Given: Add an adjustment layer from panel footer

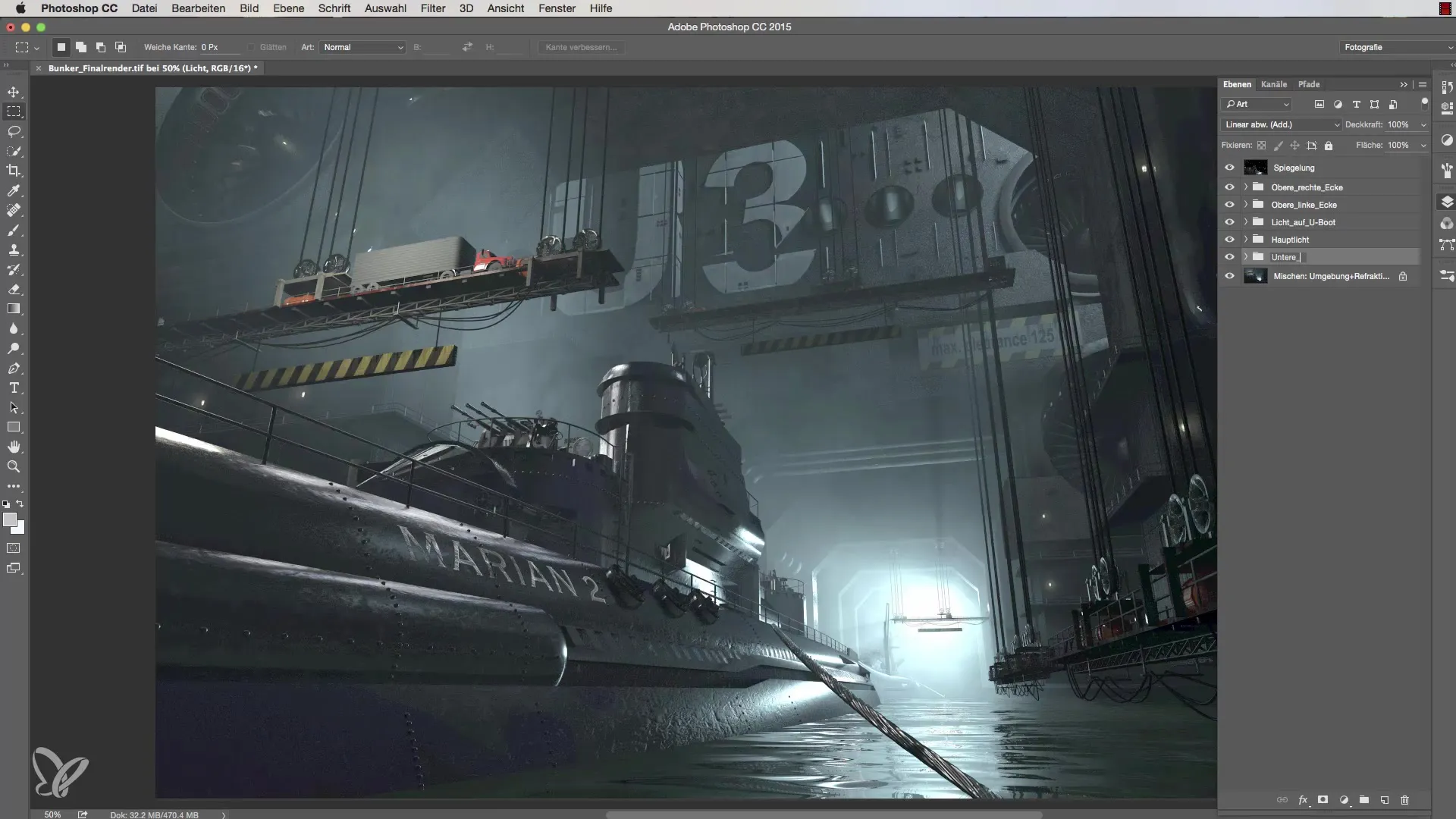Looking at the screenshot, I should click(x=1344, y=800).
